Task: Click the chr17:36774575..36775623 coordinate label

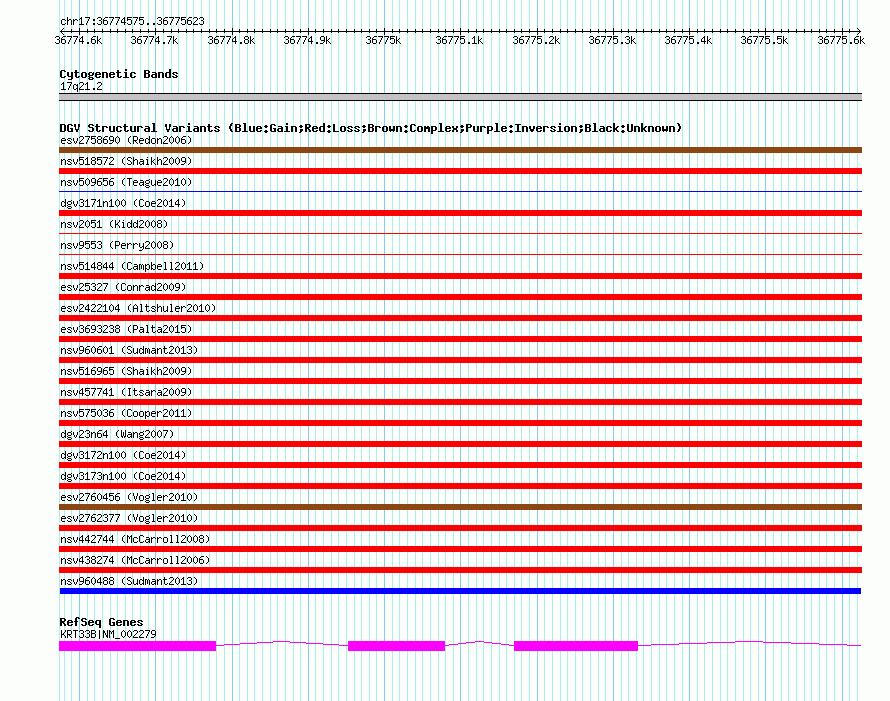Action: (x=132, y=21)
